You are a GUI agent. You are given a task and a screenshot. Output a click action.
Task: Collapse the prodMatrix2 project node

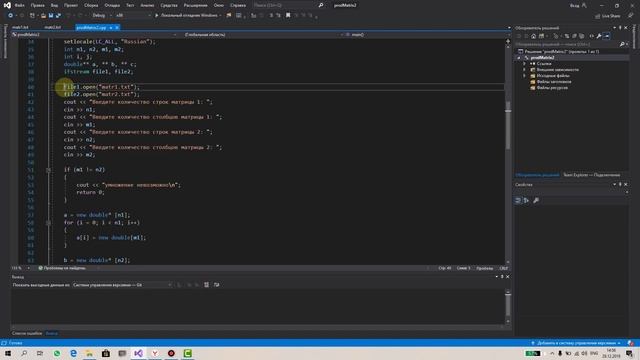[x=519, y=58]
